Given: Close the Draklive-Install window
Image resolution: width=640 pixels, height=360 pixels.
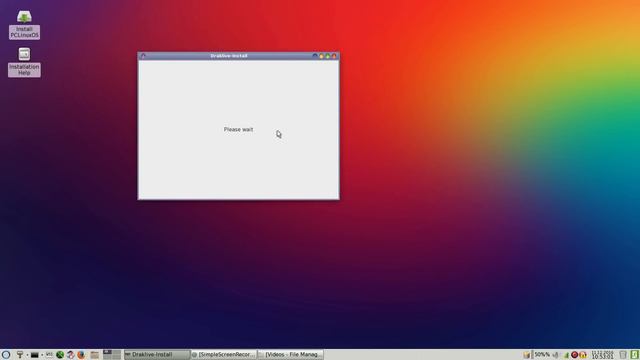Looking at the screenshot, I should pos(334,56).
